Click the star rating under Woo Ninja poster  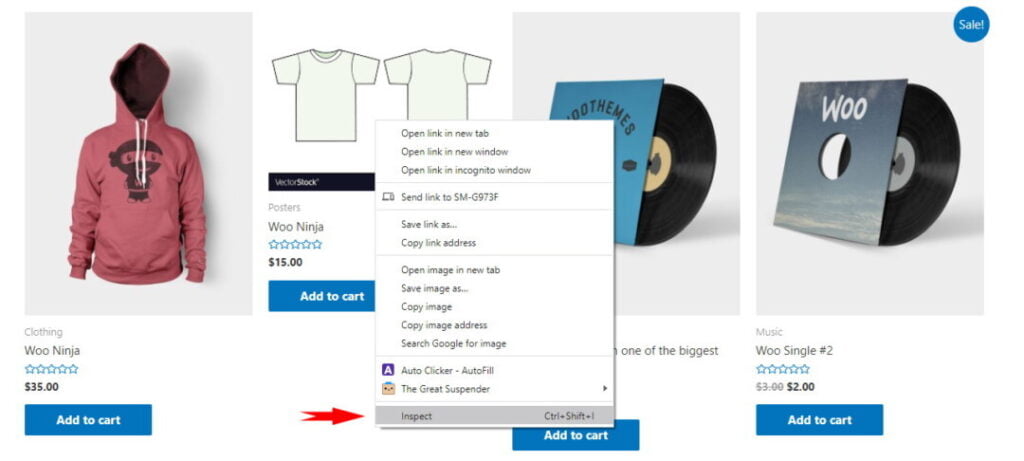click(295, 244)
